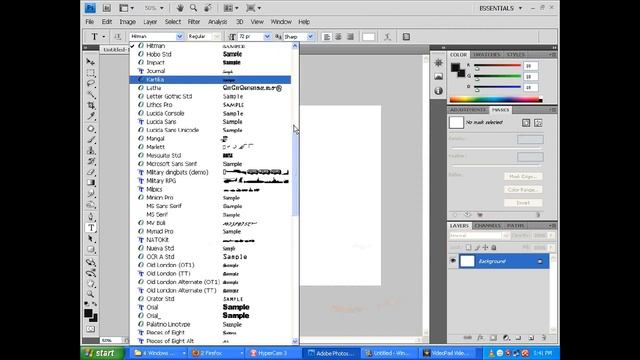Open the HyperCam 3 taskbar item
This screenshot has height=360, width=640.
click(273, 353)
